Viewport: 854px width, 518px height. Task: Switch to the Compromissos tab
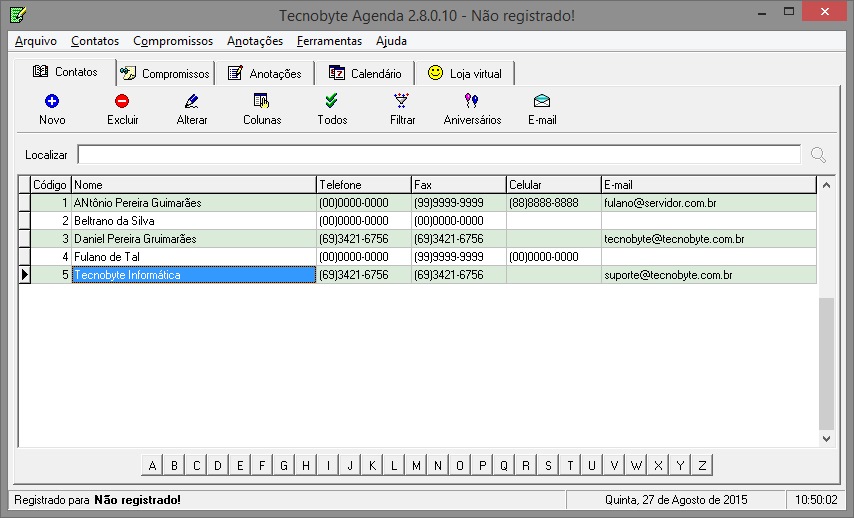pos(166,73)
